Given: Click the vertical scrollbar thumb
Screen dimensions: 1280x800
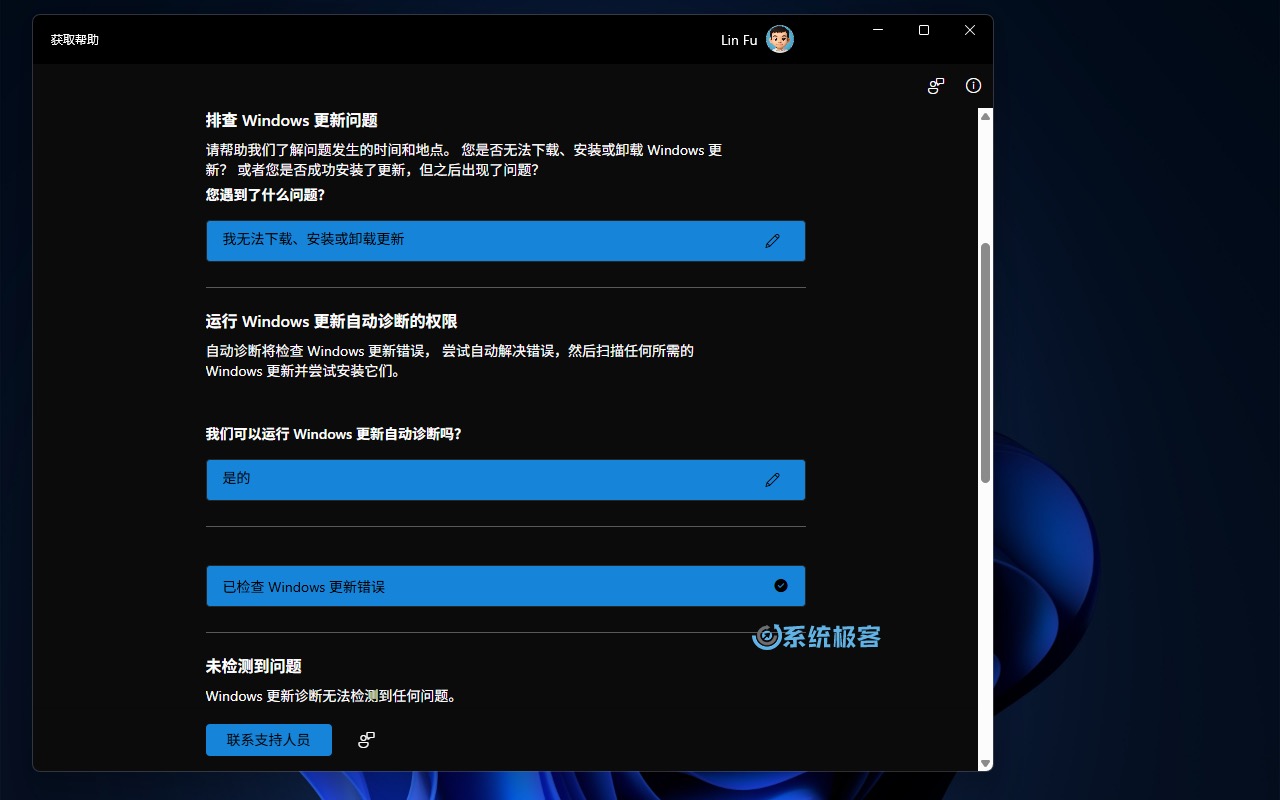Looking at the screenshot, I should coord(985,360).
